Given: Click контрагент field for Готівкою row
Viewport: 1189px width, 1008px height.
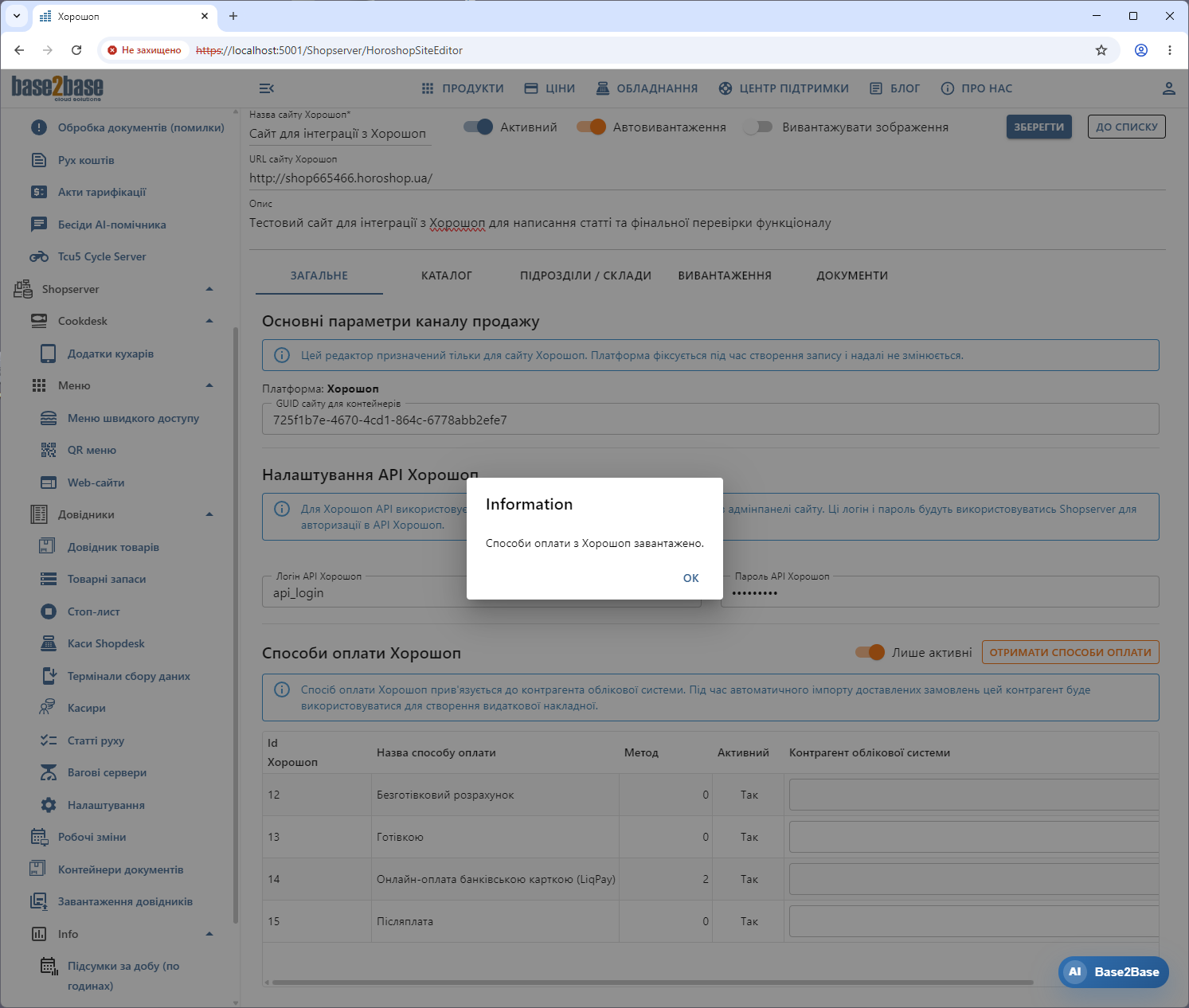Looking at the screenshot, I should [974, 837].
